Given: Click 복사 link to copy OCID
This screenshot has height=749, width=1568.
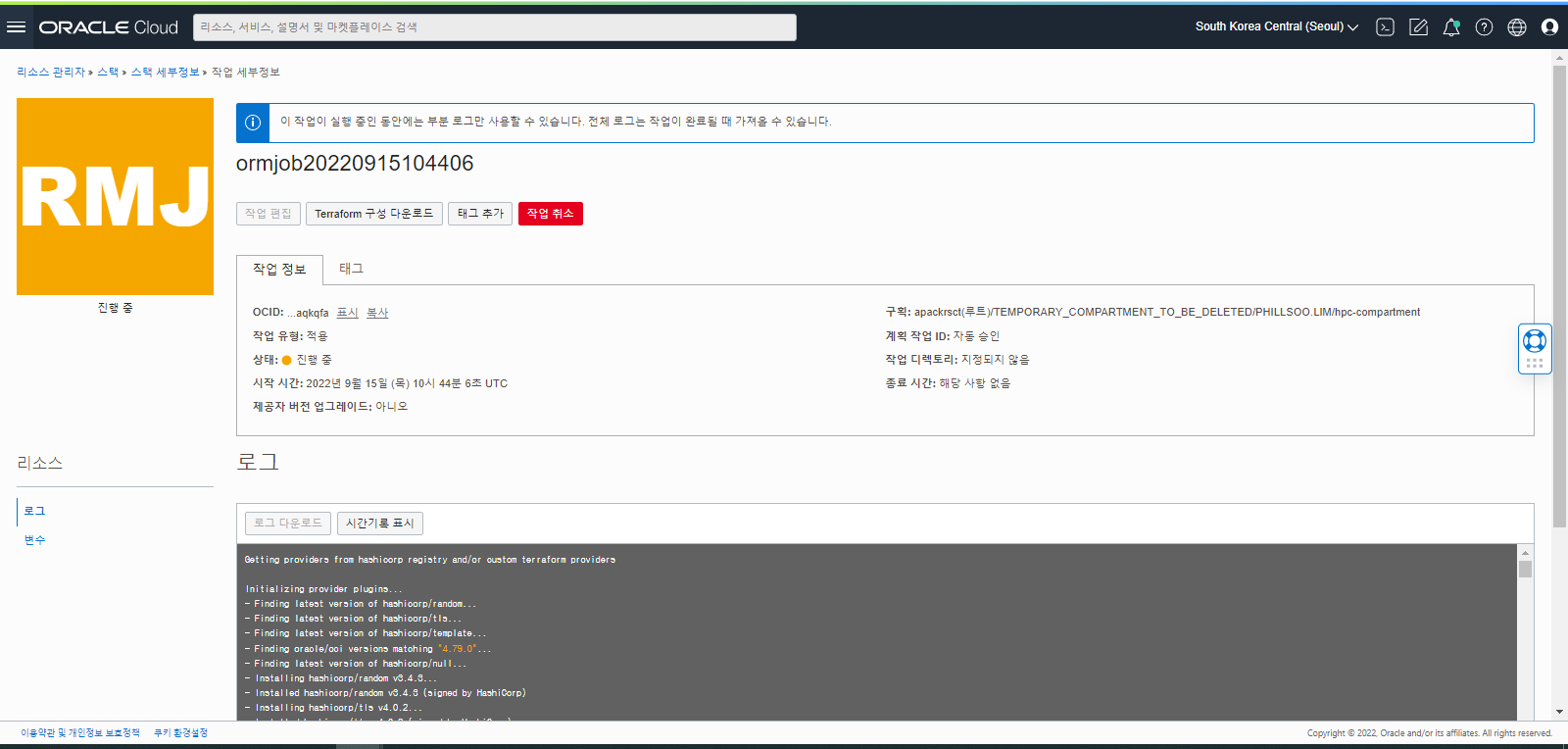Looking at the screenshot, I should [x=377, y=313].
